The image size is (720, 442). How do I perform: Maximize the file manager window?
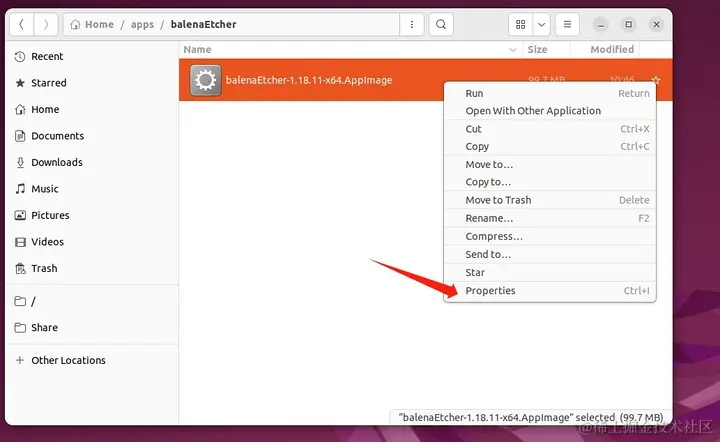click(x=629, y=24)
